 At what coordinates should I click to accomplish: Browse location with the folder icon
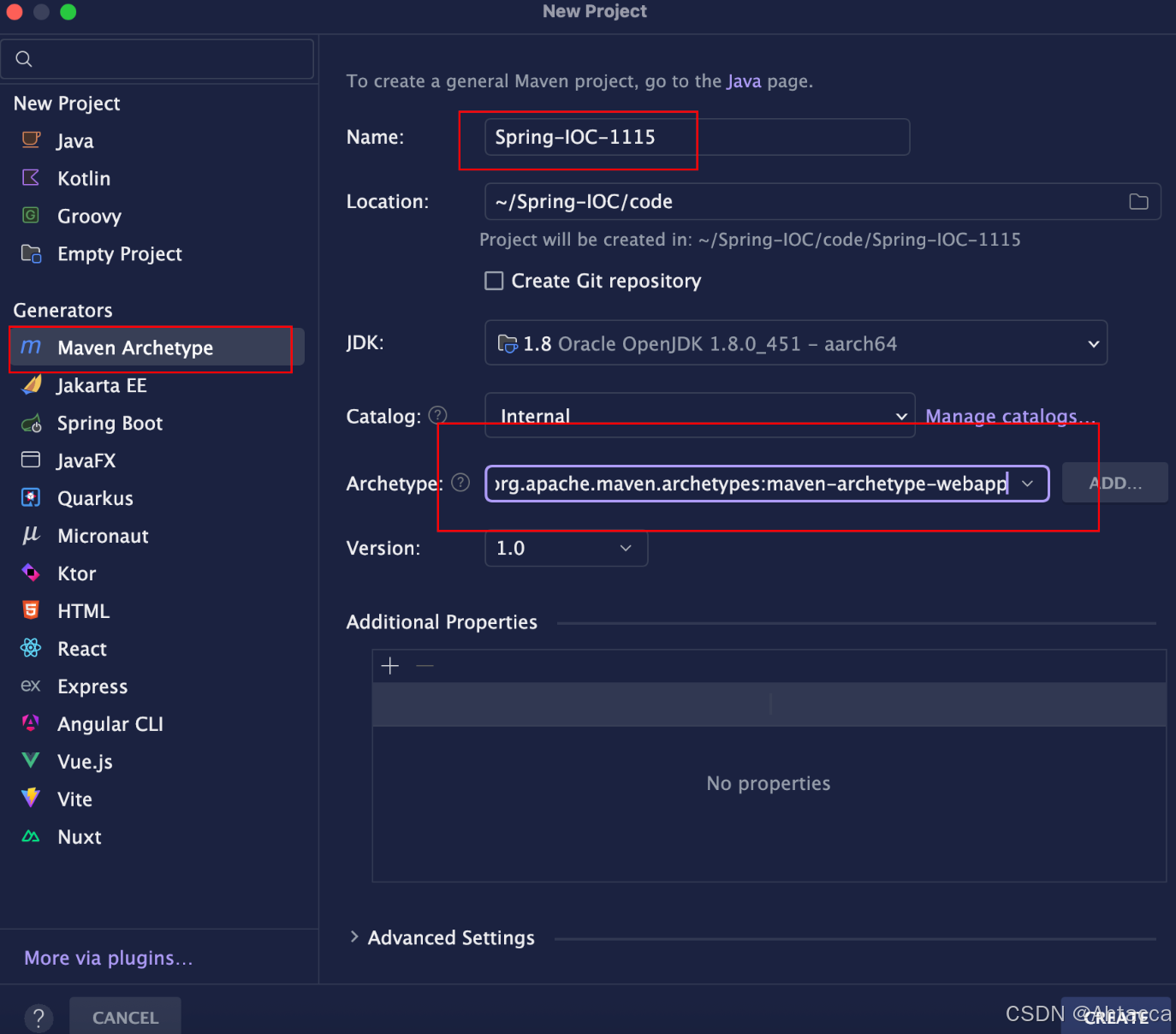1138,202
